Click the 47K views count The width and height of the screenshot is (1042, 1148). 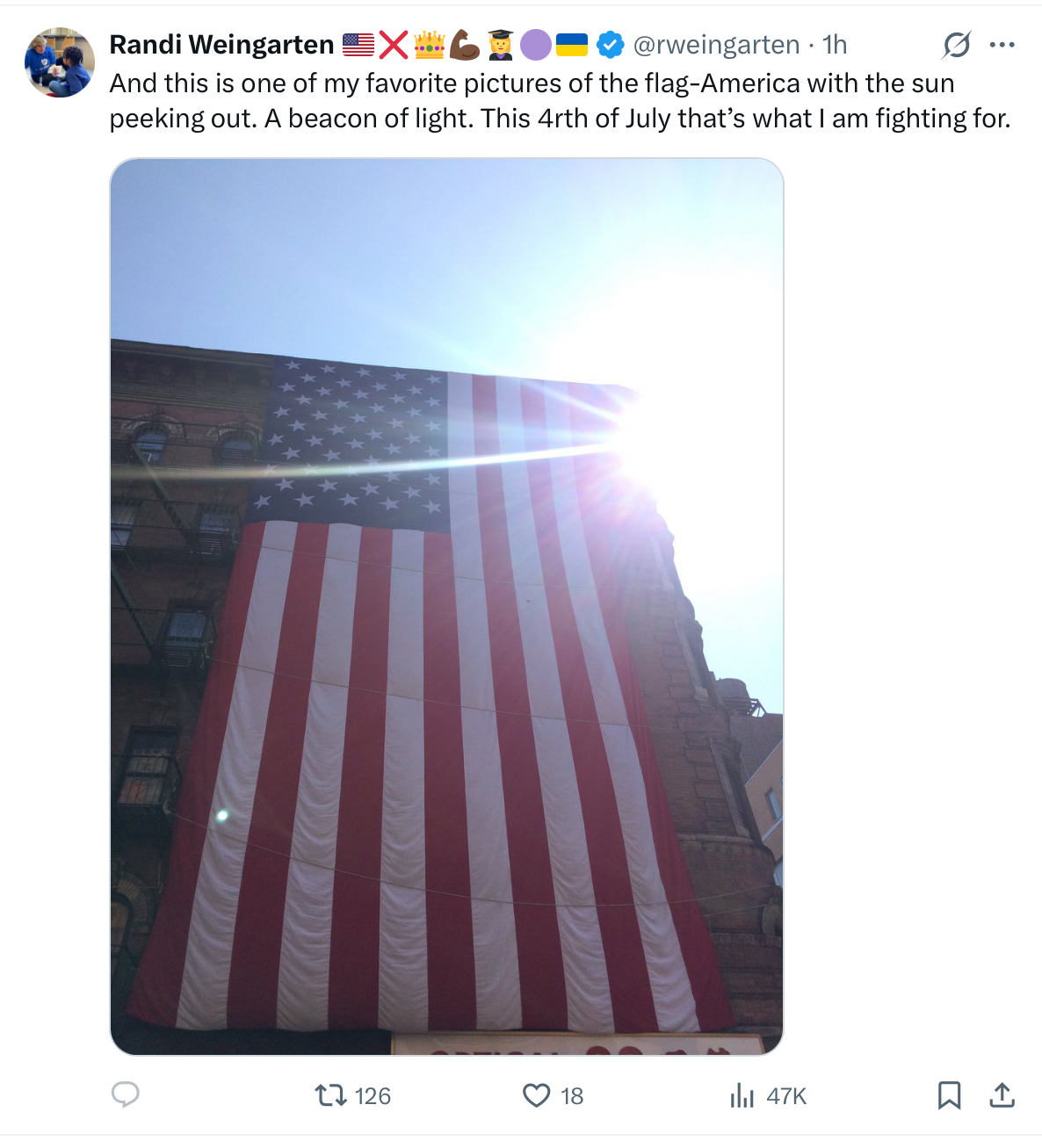pos(786,1096)
